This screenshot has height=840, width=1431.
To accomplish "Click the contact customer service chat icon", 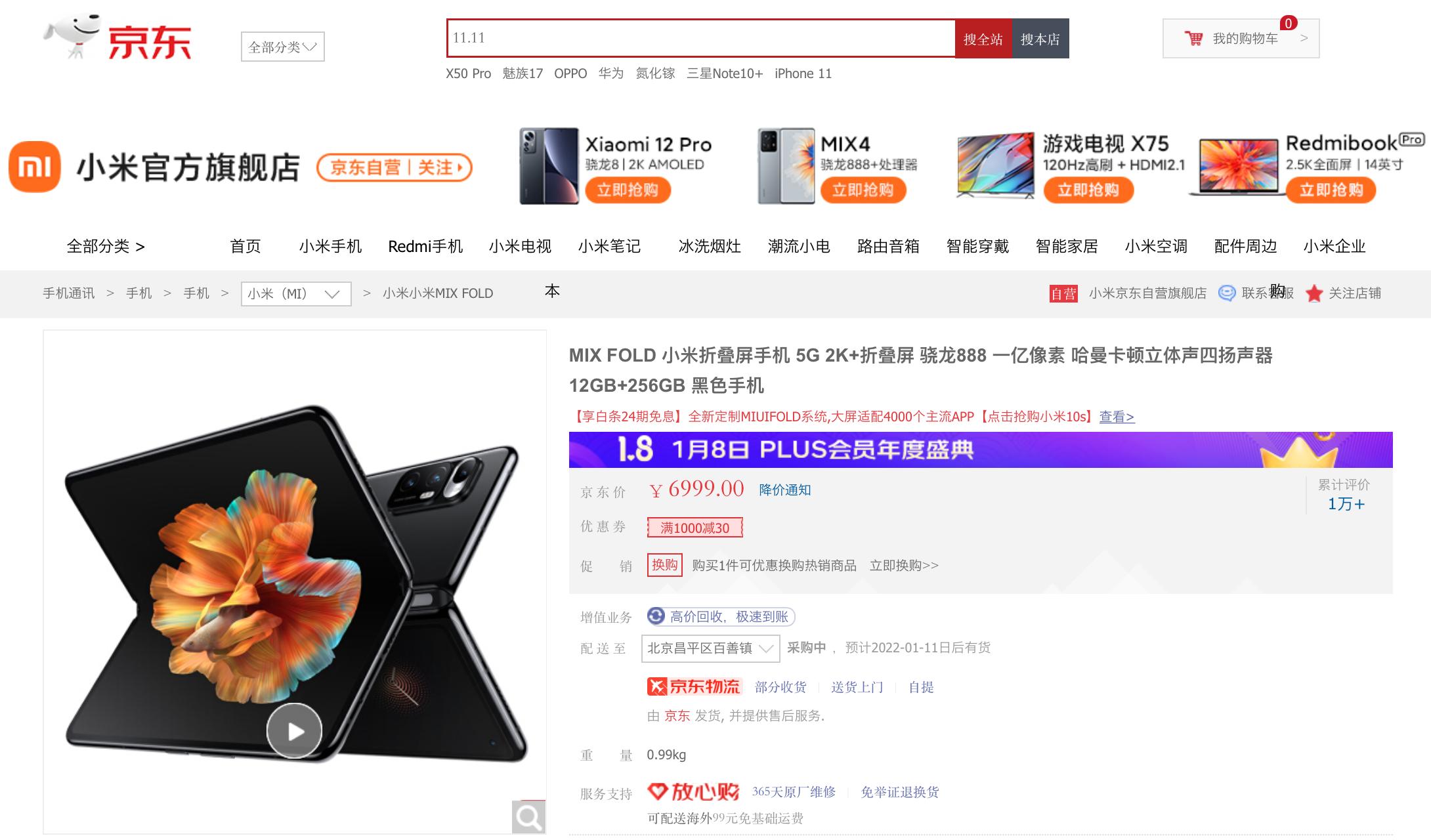I will (1226, 293).
